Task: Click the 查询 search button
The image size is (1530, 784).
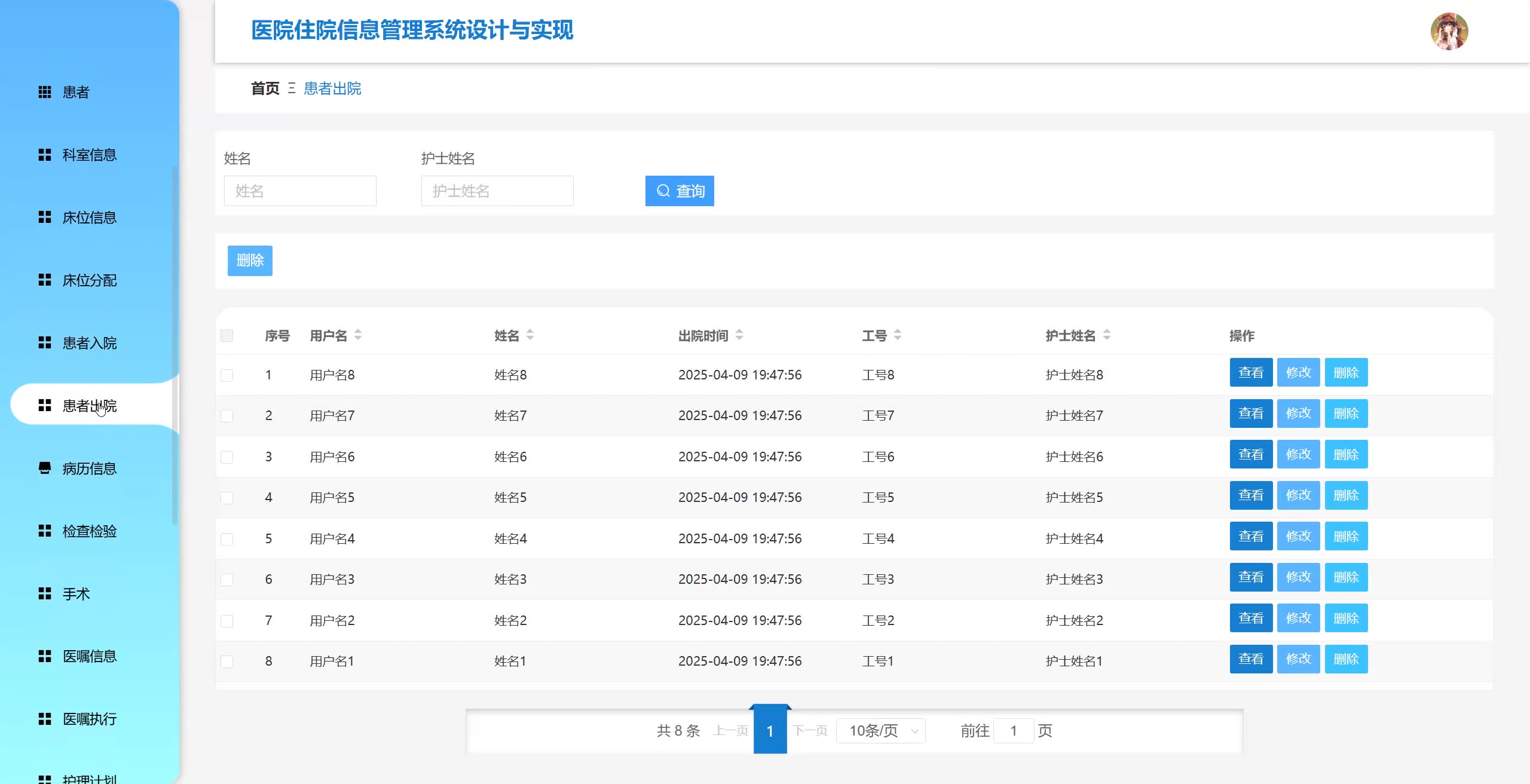Action: point(680,191)
